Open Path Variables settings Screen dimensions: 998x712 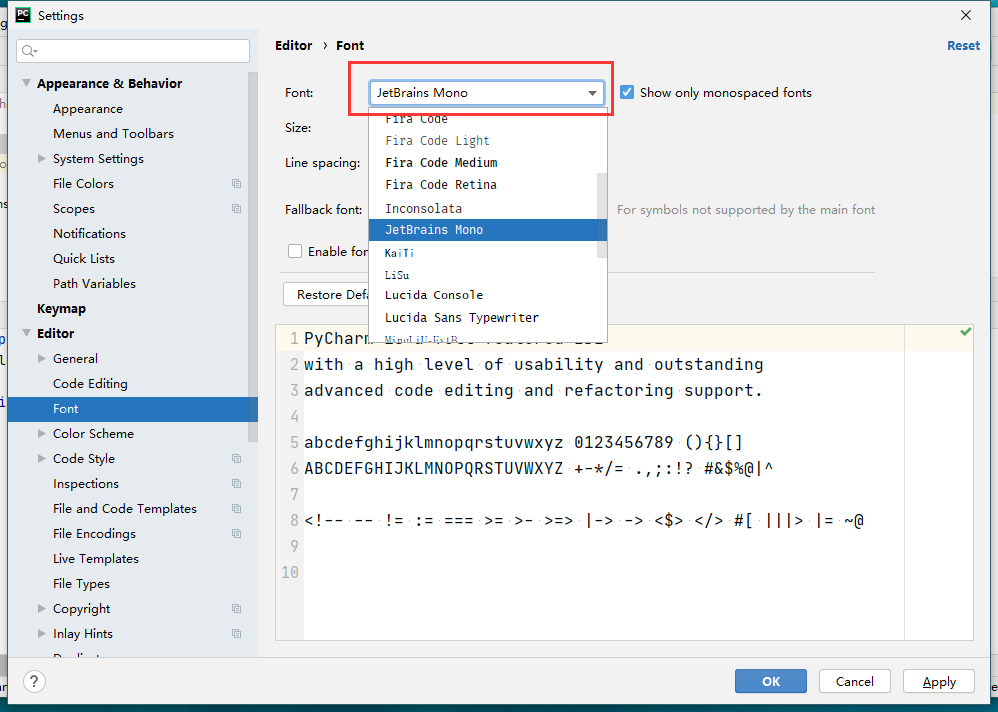(94, 284)
